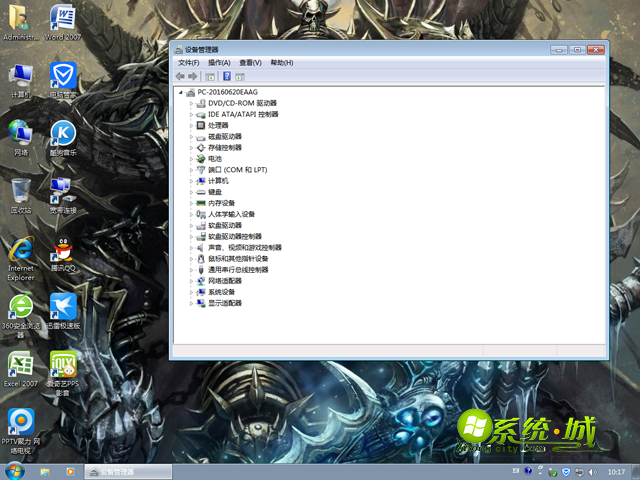Select the 人体学输入设备 icon in tree

201,214
